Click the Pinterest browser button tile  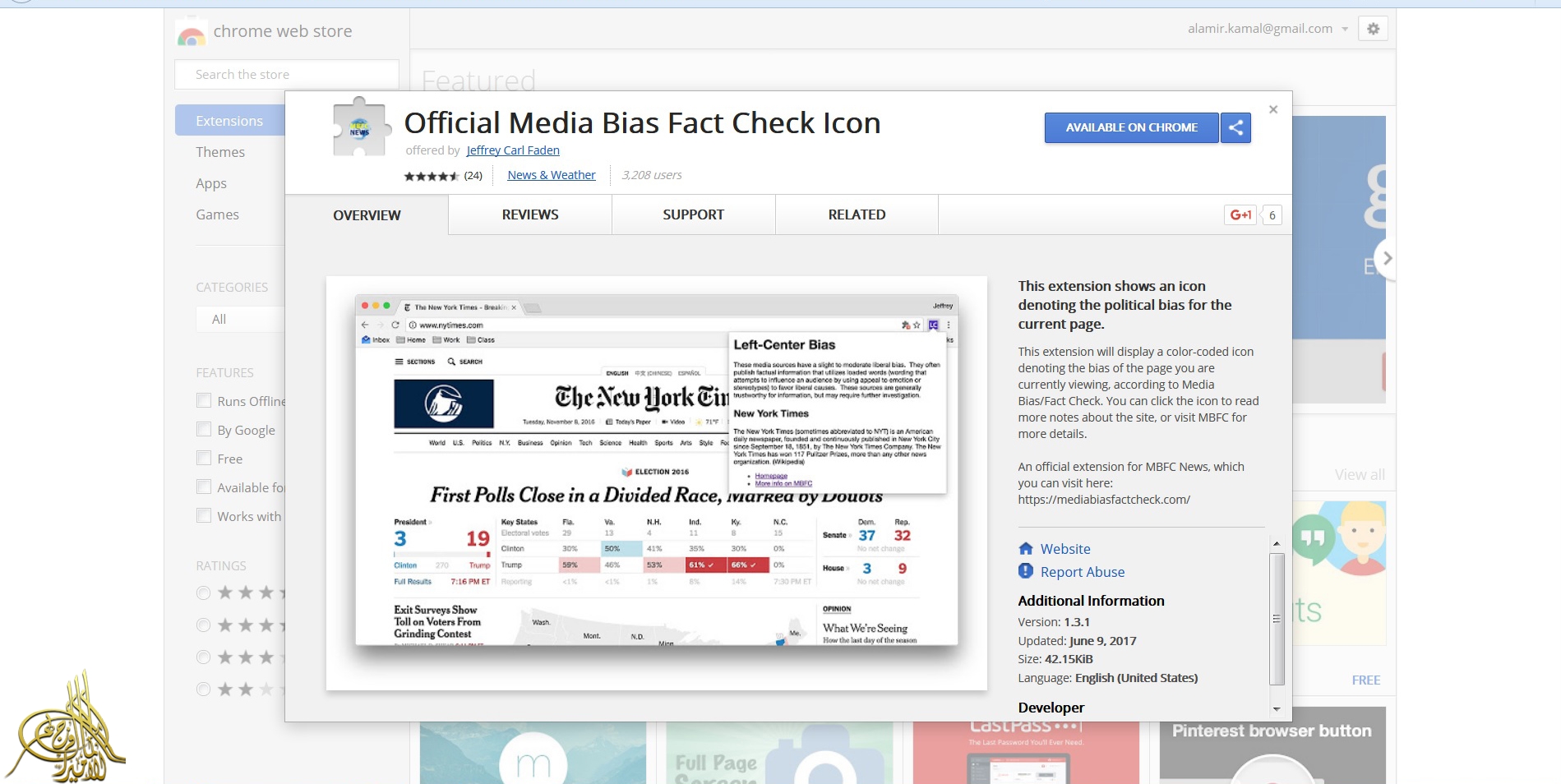[1272, 745]
